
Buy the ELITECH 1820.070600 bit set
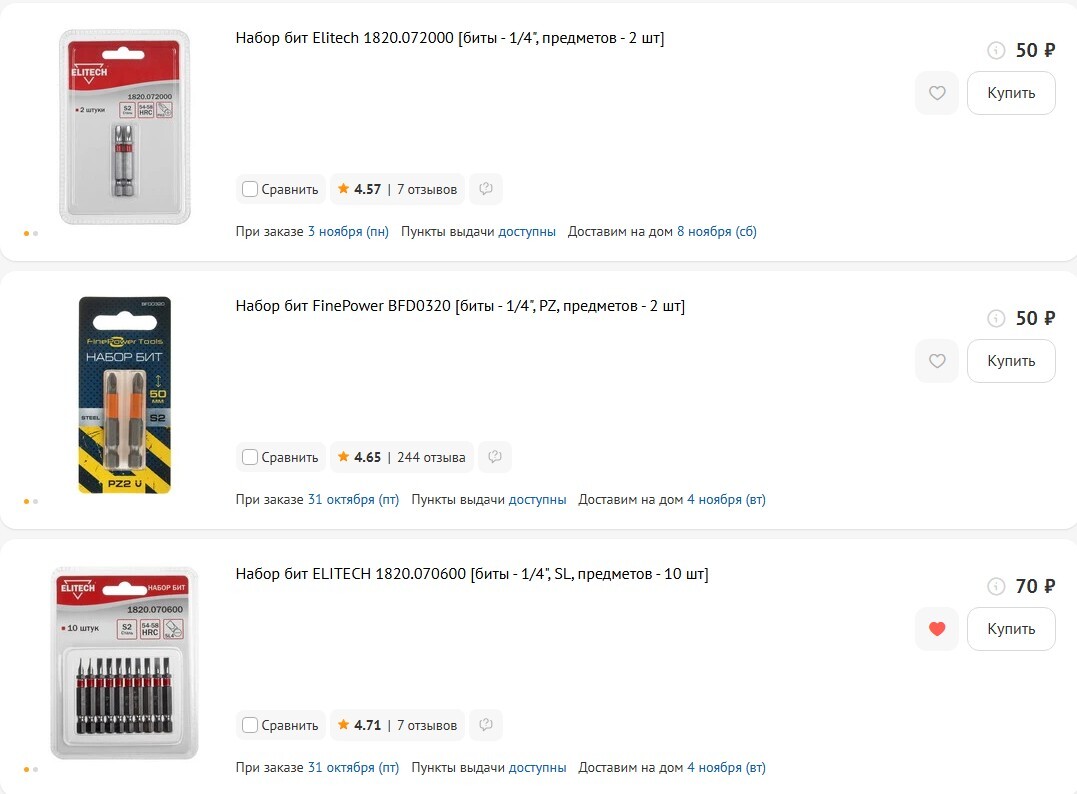point(1010,629)
